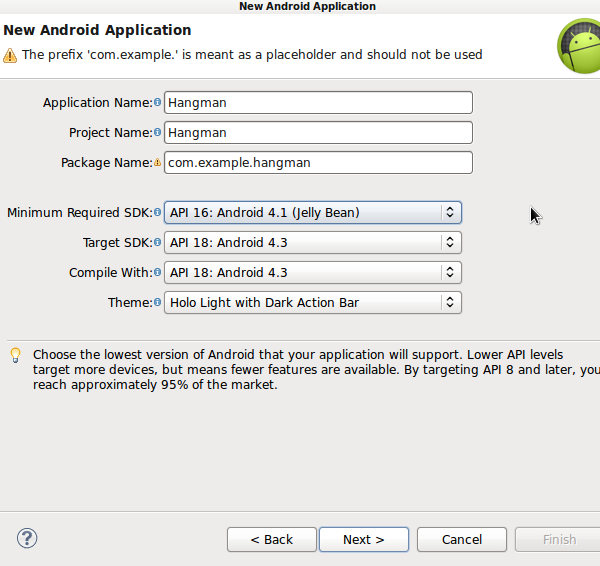Click the Package Name text field
The width and height of the screenshot is (600, 566).
(318, 163)
